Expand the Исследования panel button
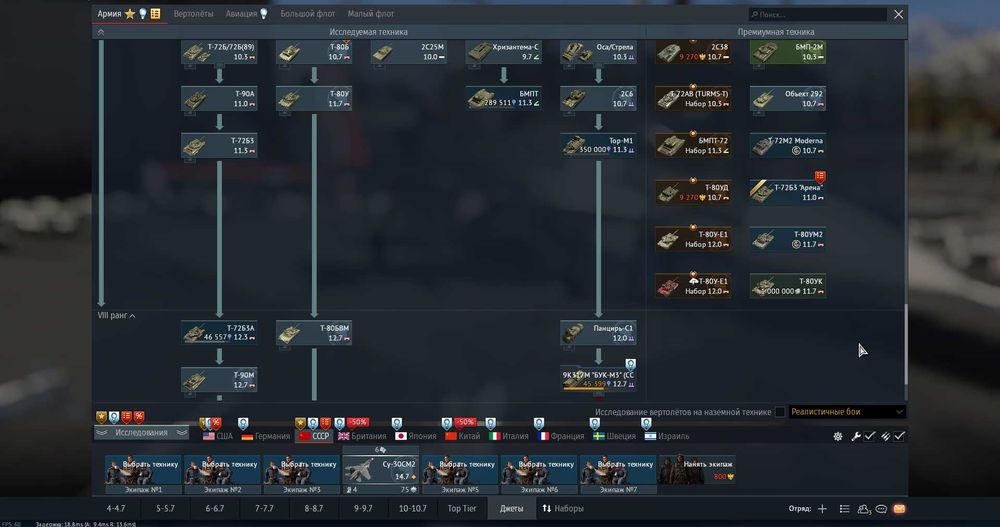Viewport: 1000px width, 527px height. click(x=142, y=433)
